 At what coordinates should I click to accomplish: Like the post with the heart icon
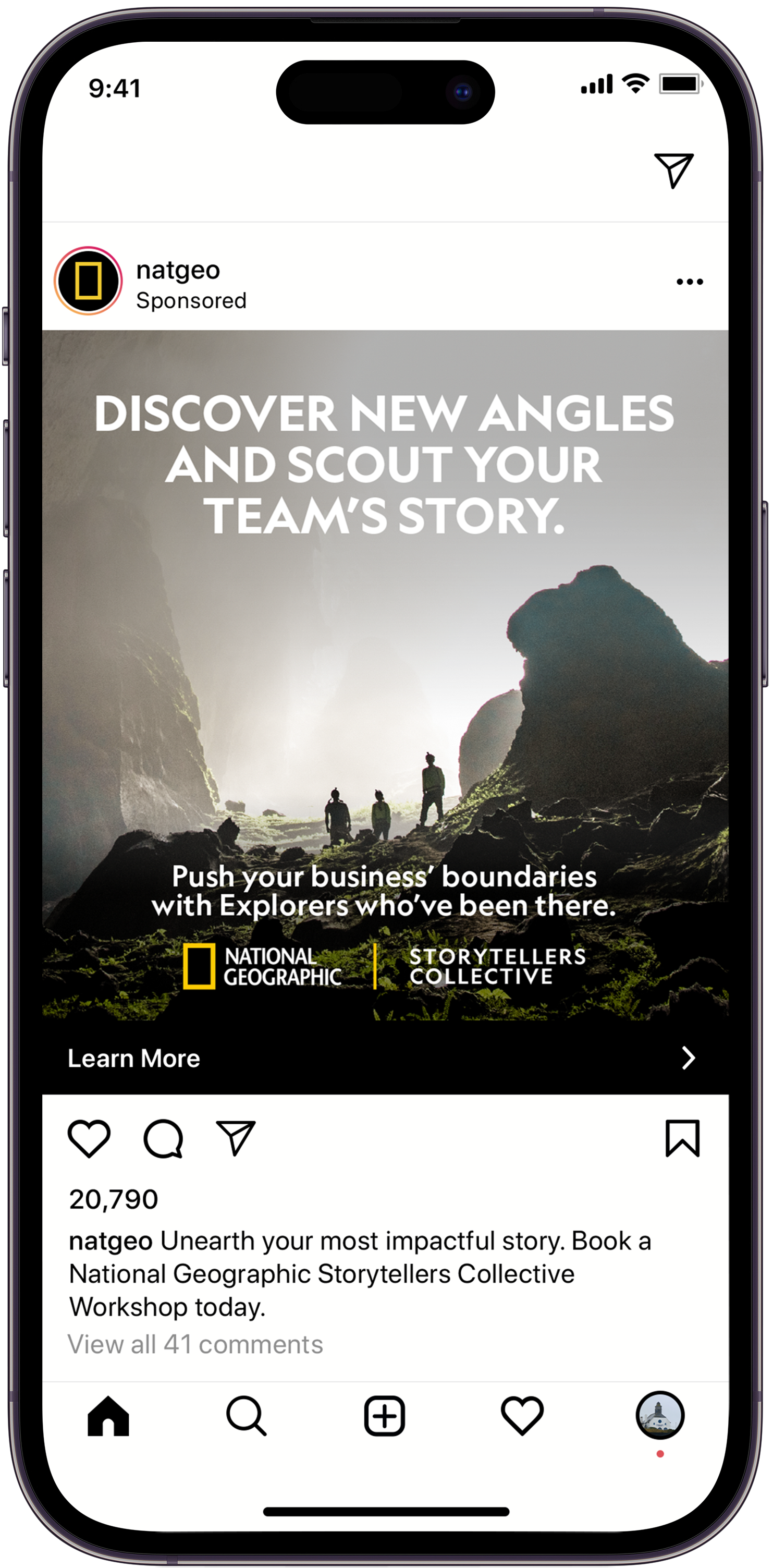89,1138
